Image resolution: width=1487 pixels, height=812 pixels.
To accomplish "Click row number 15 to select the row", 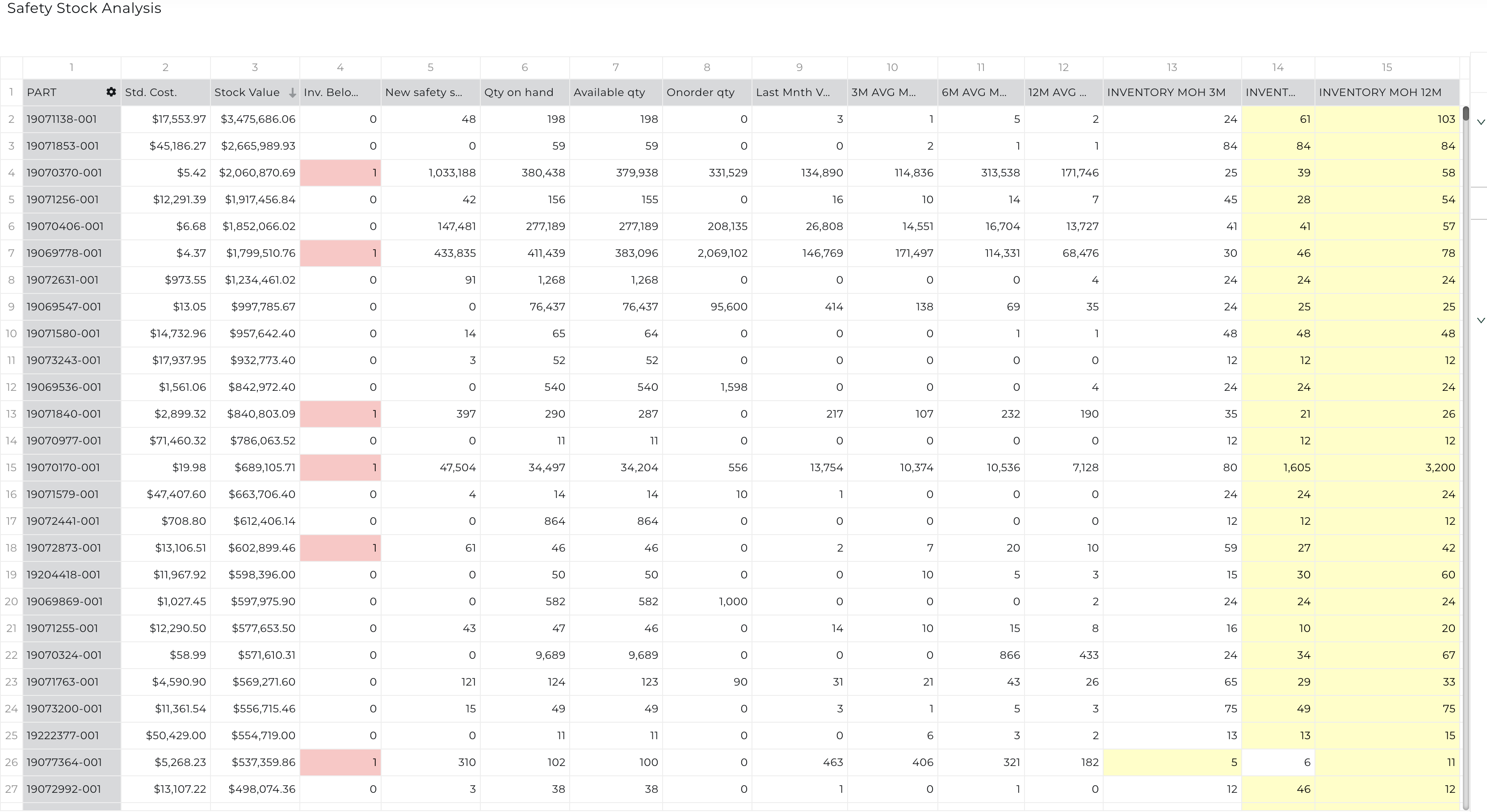I will click(11, 468).
